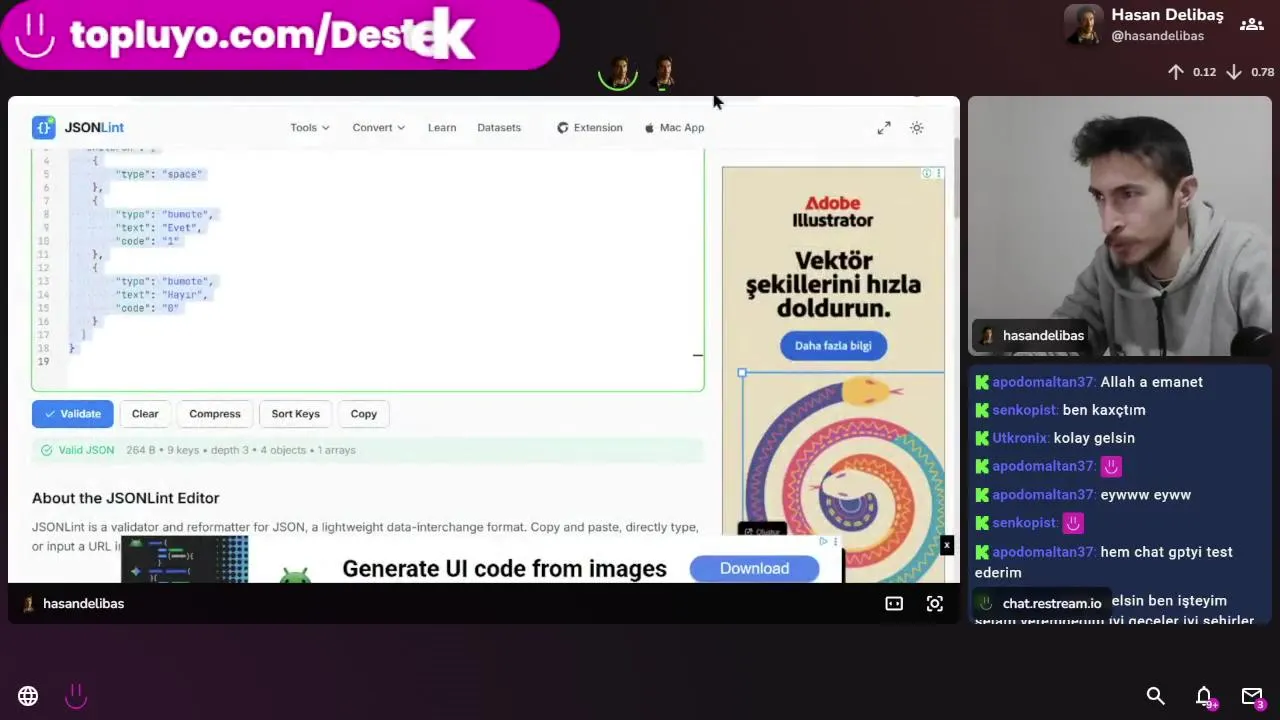Click the smiley logo in pink banner
1280x720 pixels.
[x=35, y=35]
